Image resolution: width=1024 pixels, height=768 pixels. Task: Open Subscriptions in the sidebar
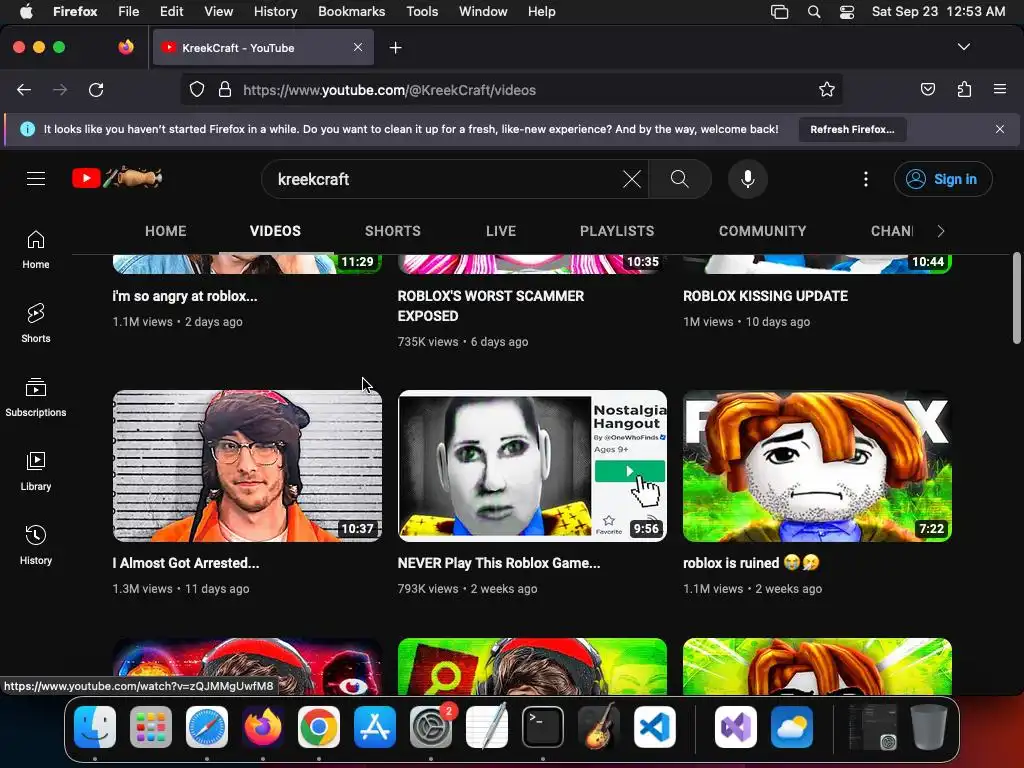(36, 398)
